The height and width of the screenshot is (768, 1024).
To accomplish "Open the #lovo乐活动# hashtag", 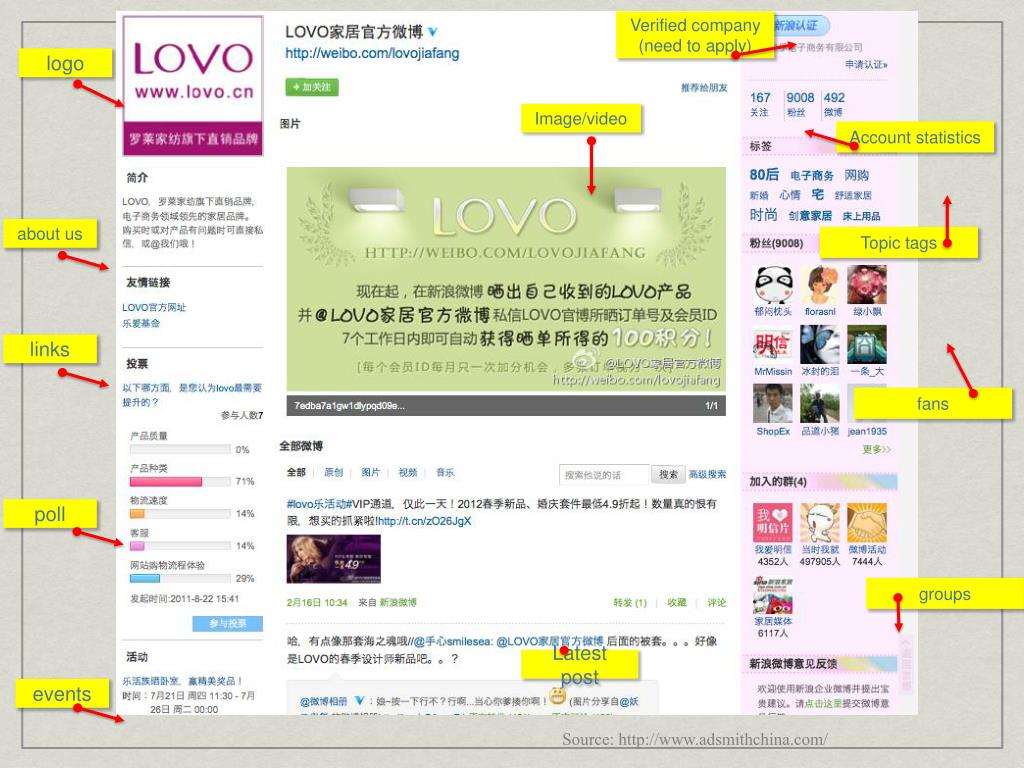I will click(x=320, y=504).
